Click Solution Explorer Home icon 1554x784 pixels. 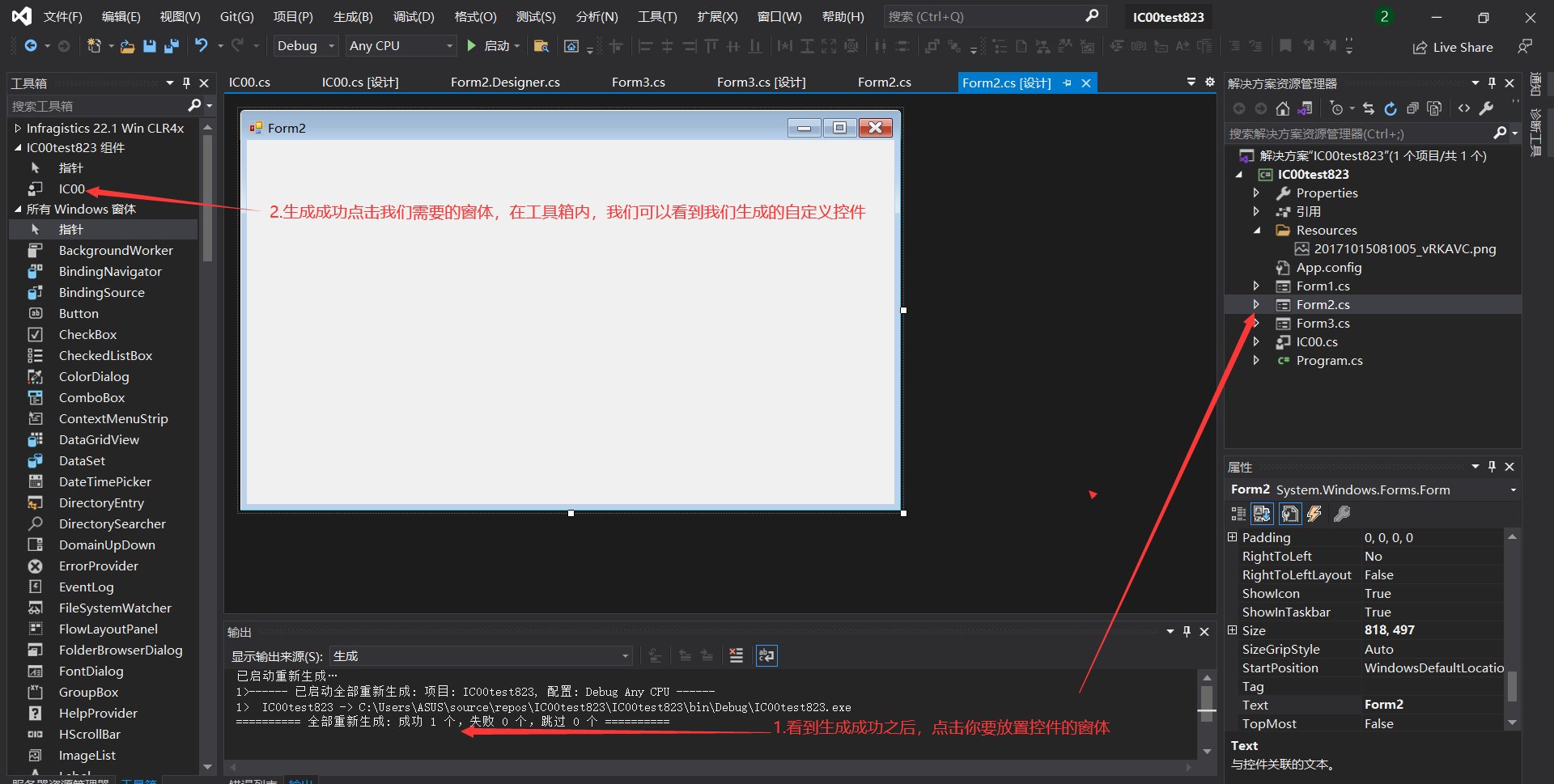point(1282,108)
